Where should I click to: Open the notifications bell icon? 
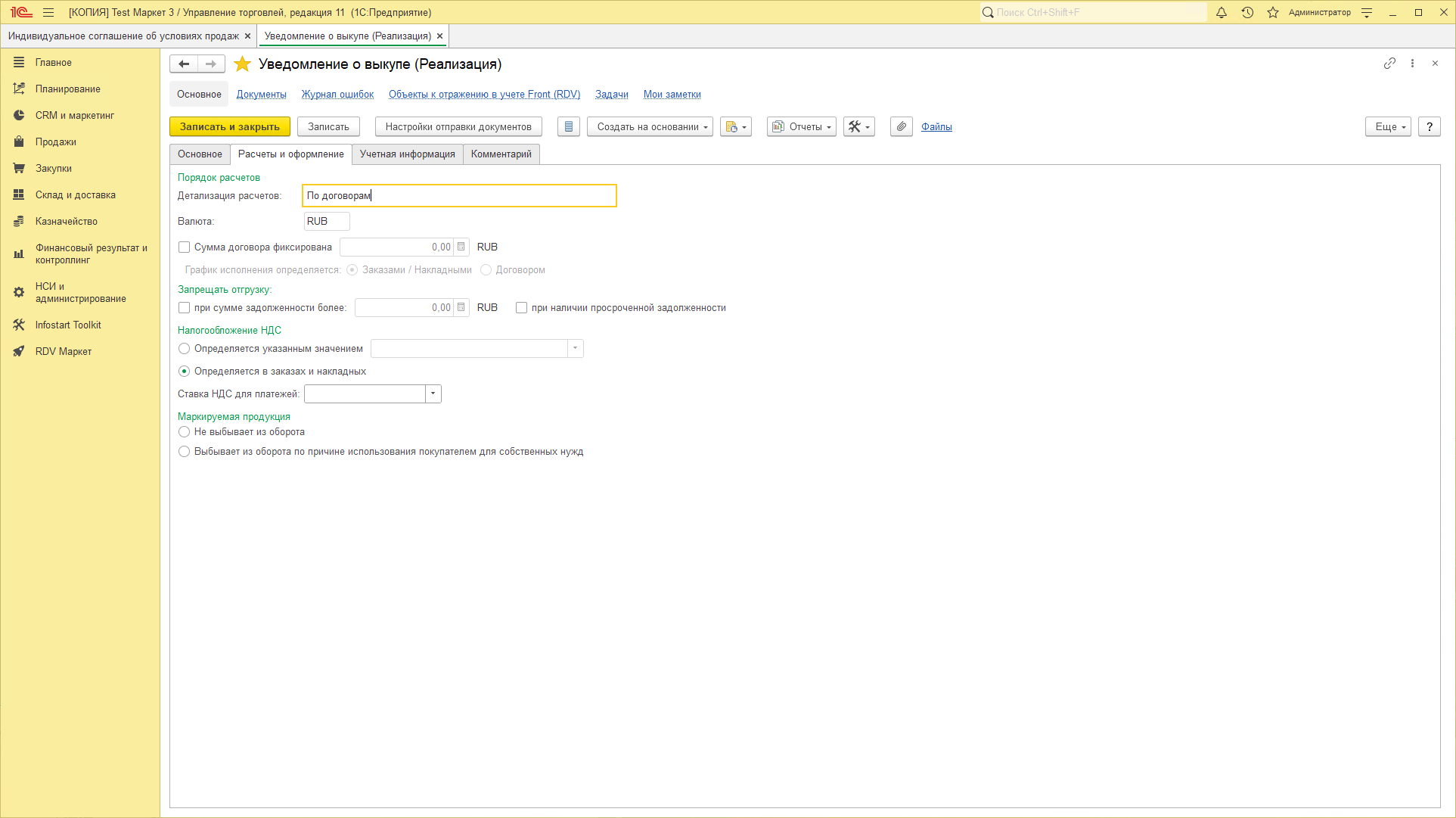tap(1221, 12)
